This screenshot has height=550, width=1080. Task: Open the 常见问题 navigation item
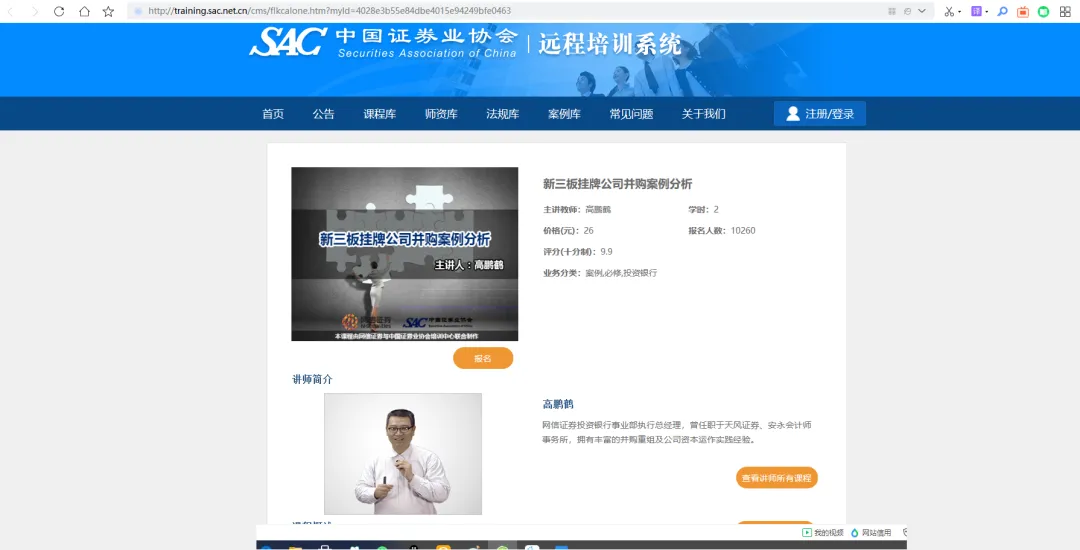tap(631, 114)
